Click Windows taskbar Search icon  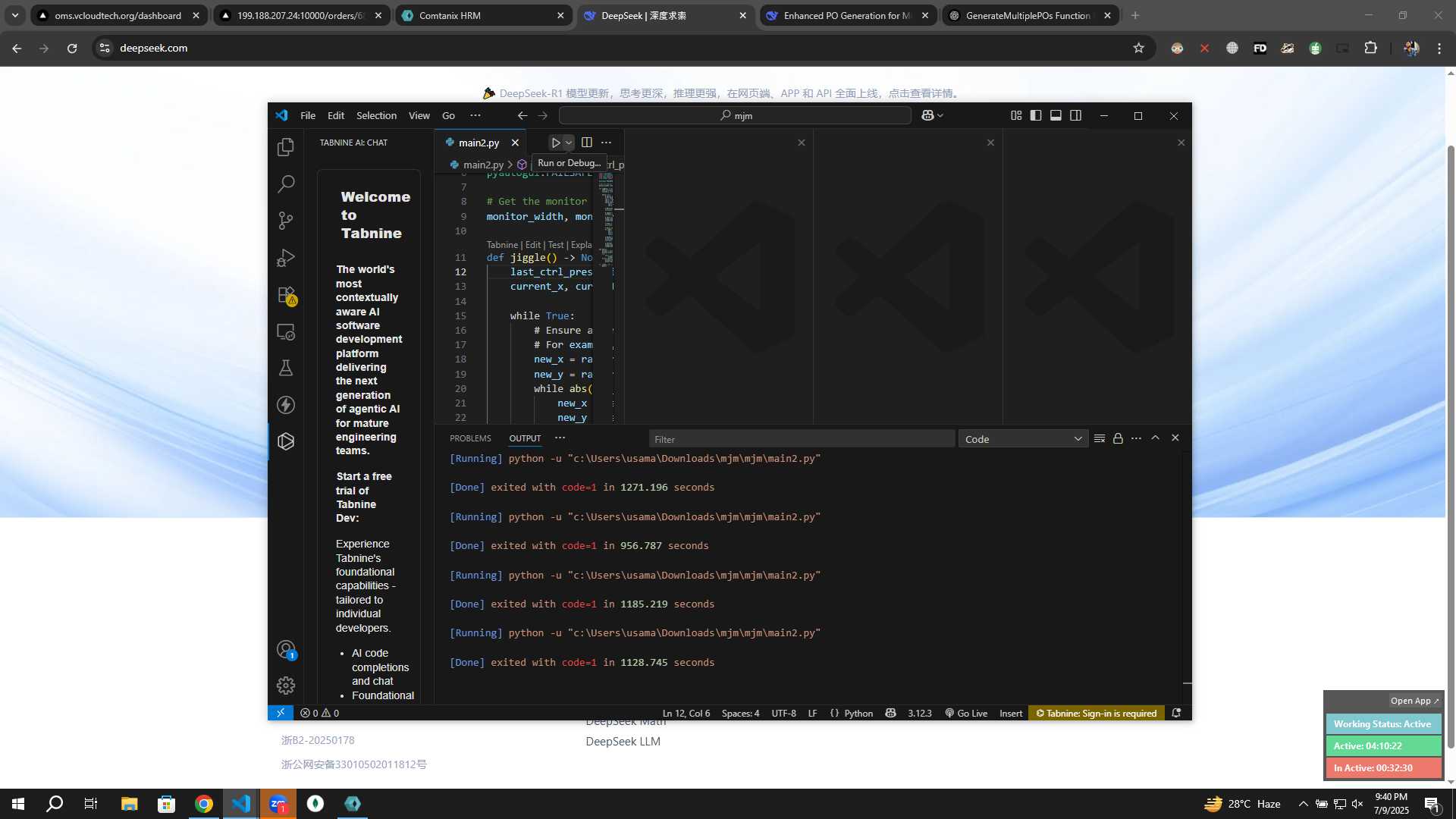(55, 804)
